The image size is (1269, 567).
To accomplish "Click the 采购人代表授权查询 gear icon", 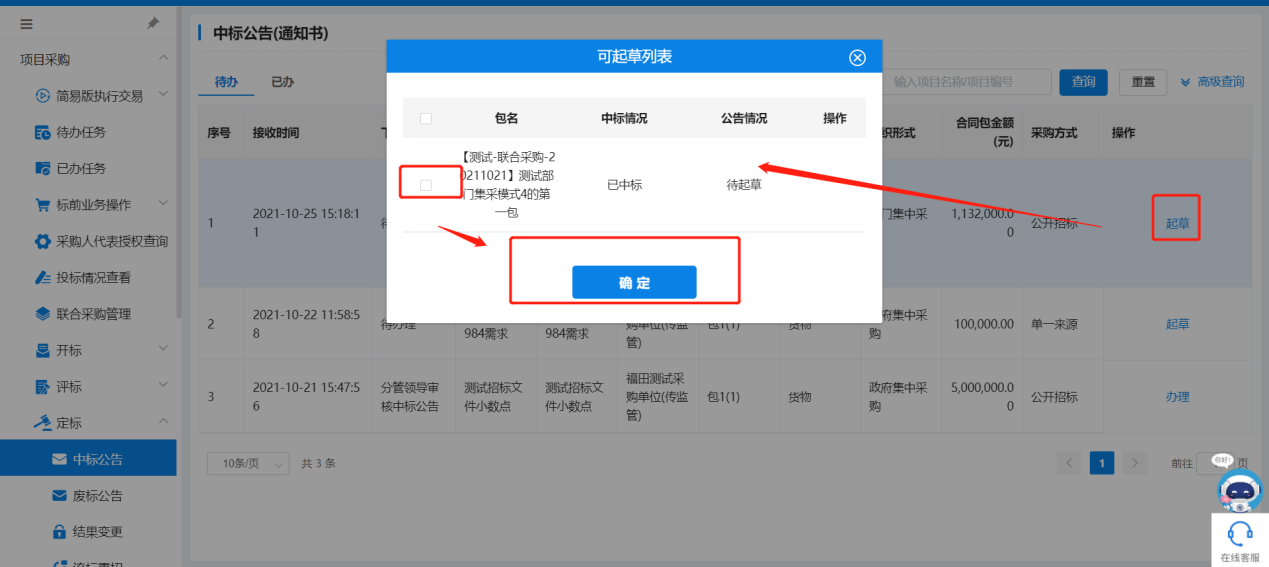I will point(43,241).
